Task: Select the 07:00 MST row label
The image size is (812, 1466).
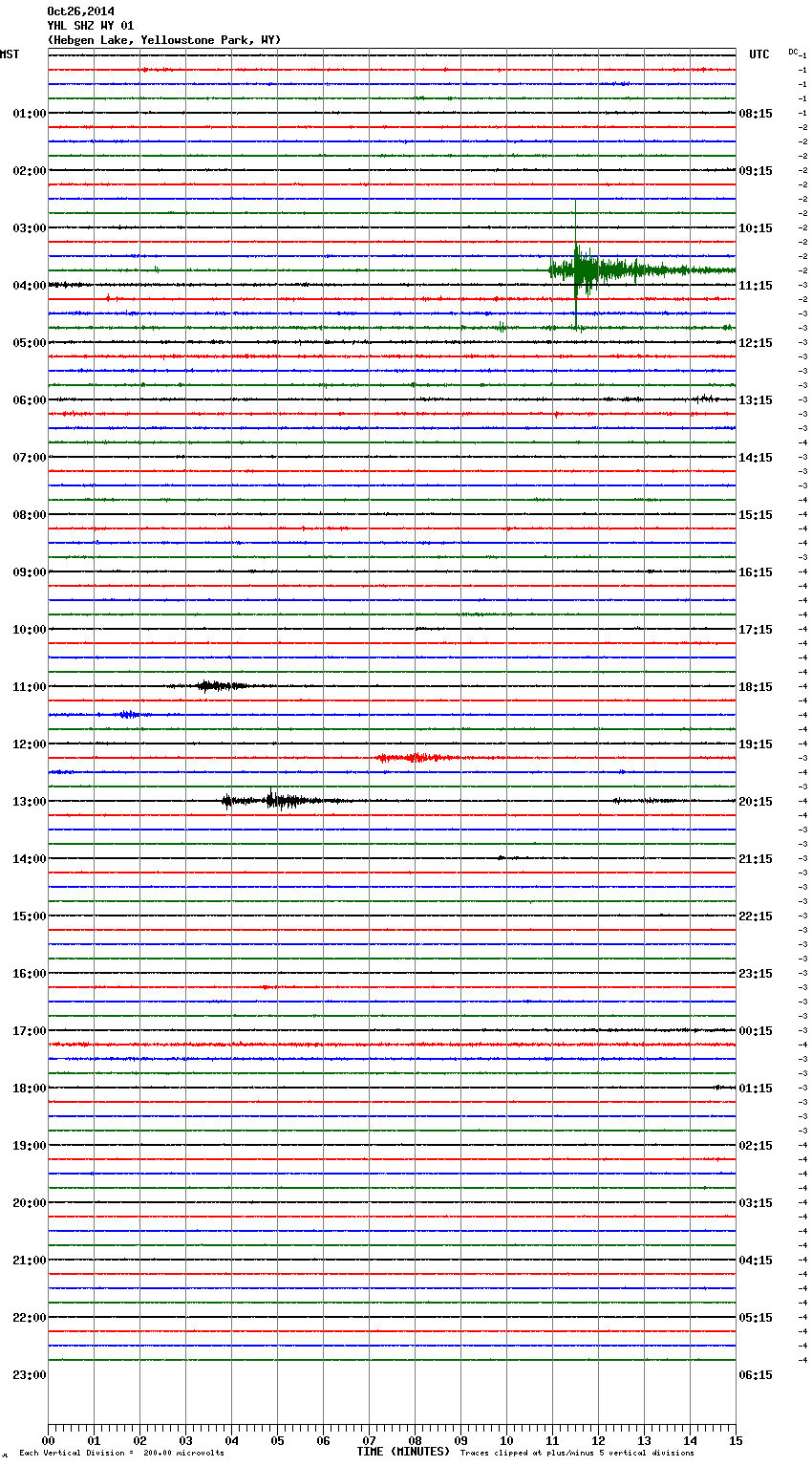Action: 30,458
